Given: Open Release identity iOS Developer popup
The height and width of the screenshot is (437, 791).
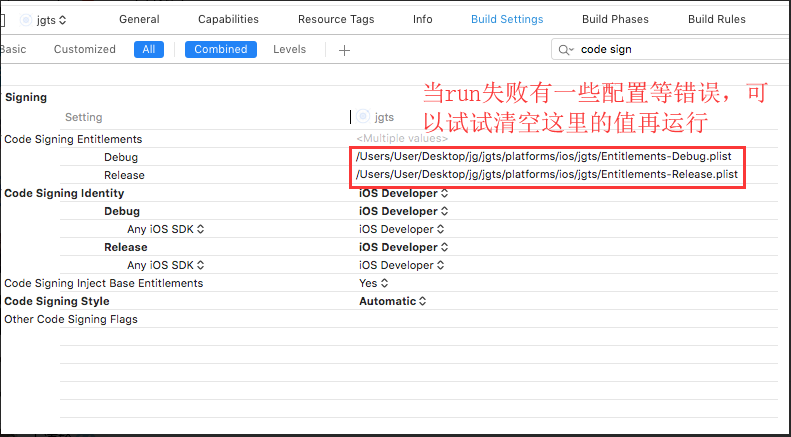Looking at the screenshot, I should 404,247.
